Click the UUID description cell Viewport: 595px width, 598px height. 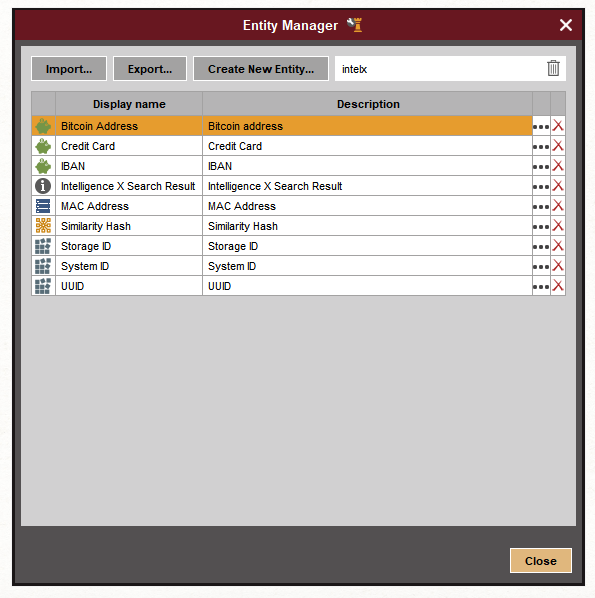(367, 286)
